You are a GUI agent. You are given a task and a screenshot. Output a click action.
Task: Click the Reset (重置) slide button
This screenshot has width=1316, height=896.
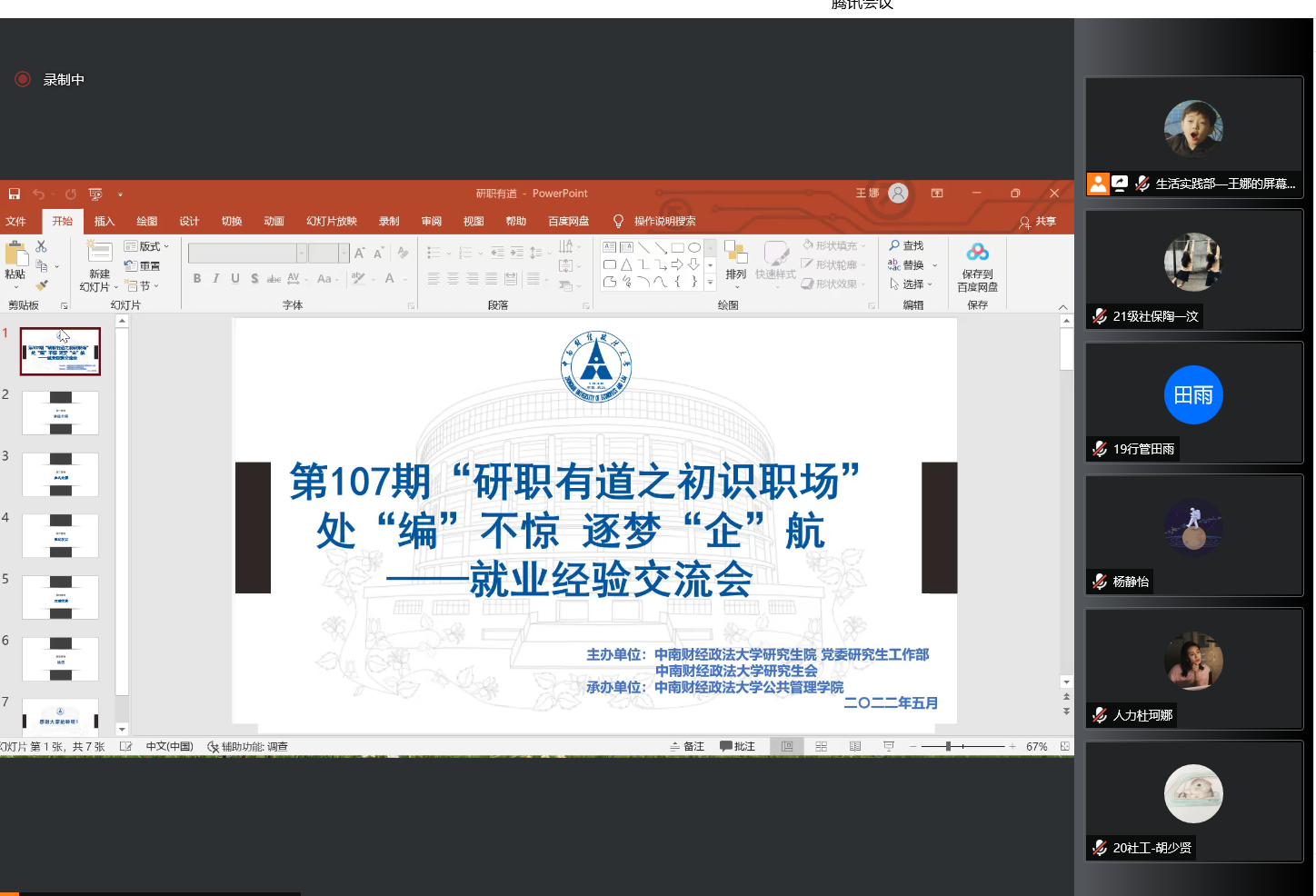[x=143, y=266]
